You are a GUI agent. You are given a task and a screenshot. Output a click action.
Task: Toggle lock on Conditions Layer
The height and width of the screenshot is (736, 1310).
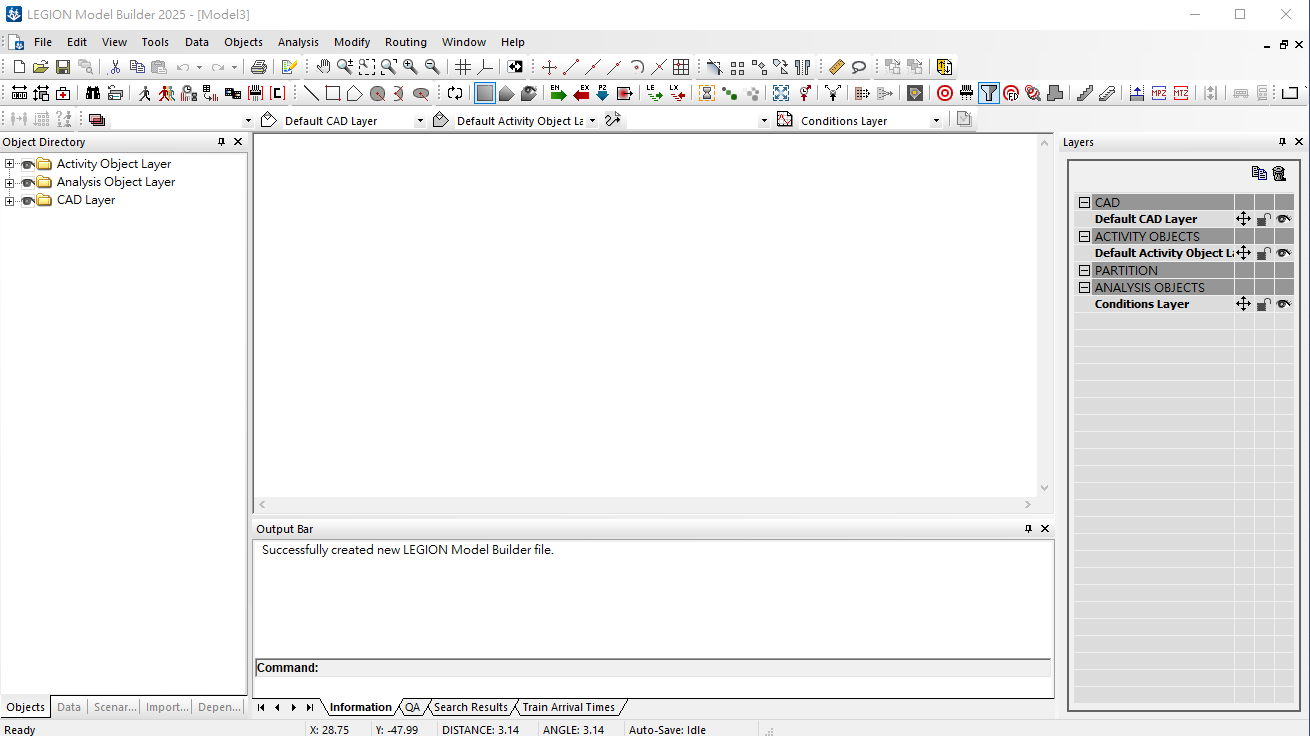click(1264, 304)
